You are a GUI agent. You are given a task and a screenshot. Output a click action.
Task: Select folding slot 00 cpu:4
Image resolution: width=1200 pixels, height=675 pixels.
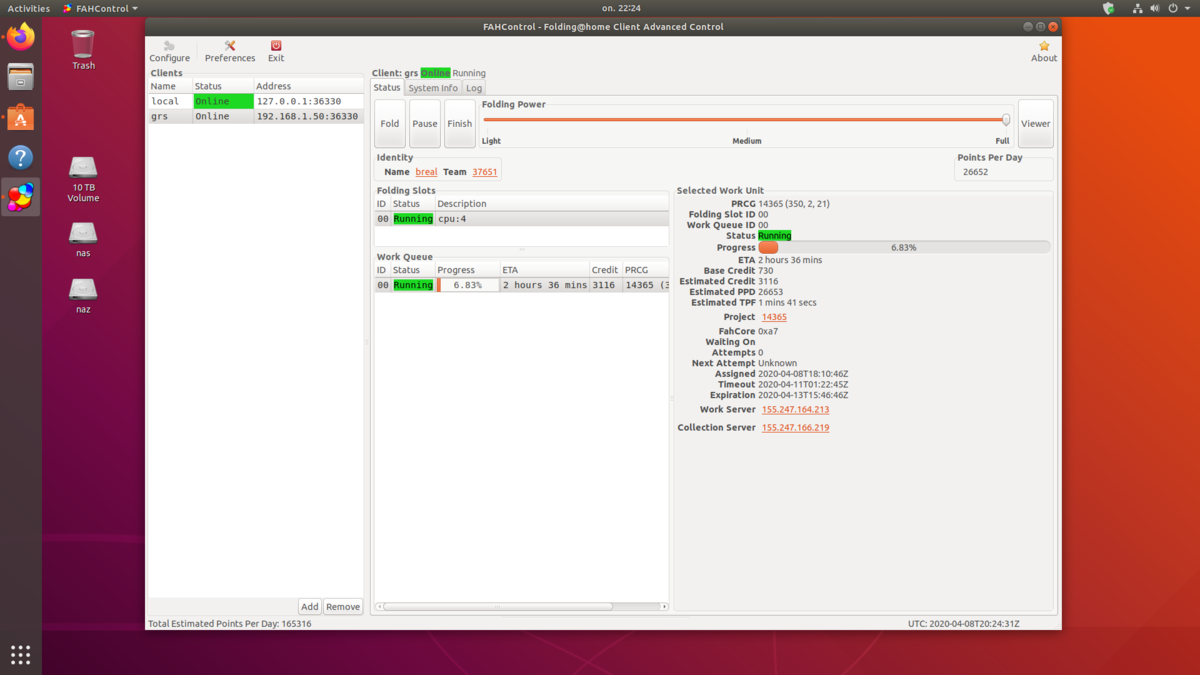(x=521, y=218)
